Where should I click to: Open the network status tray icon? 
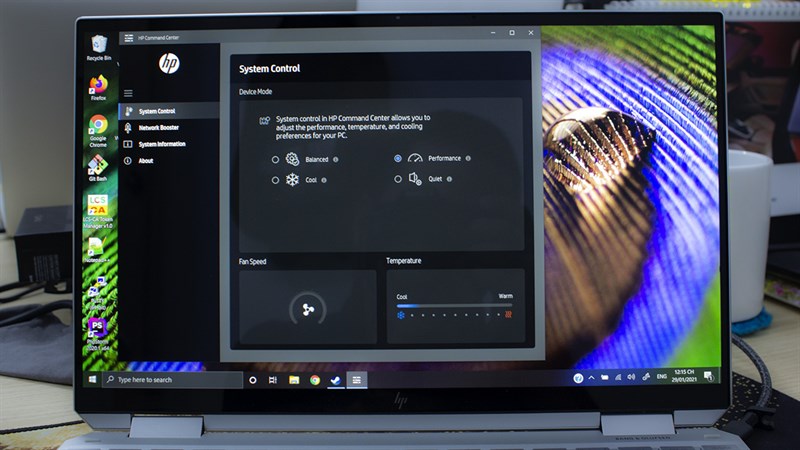pos(618,378)
